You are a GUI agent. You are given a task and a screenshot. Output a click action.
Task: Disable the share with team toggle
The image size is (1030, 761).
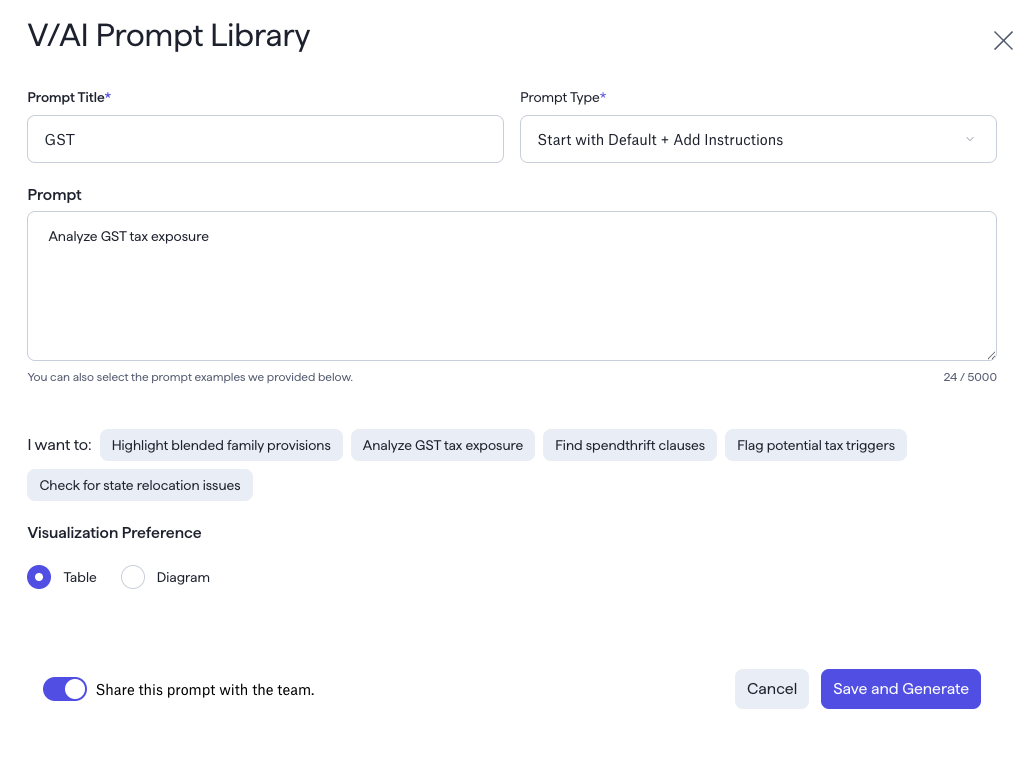(65, 689)
